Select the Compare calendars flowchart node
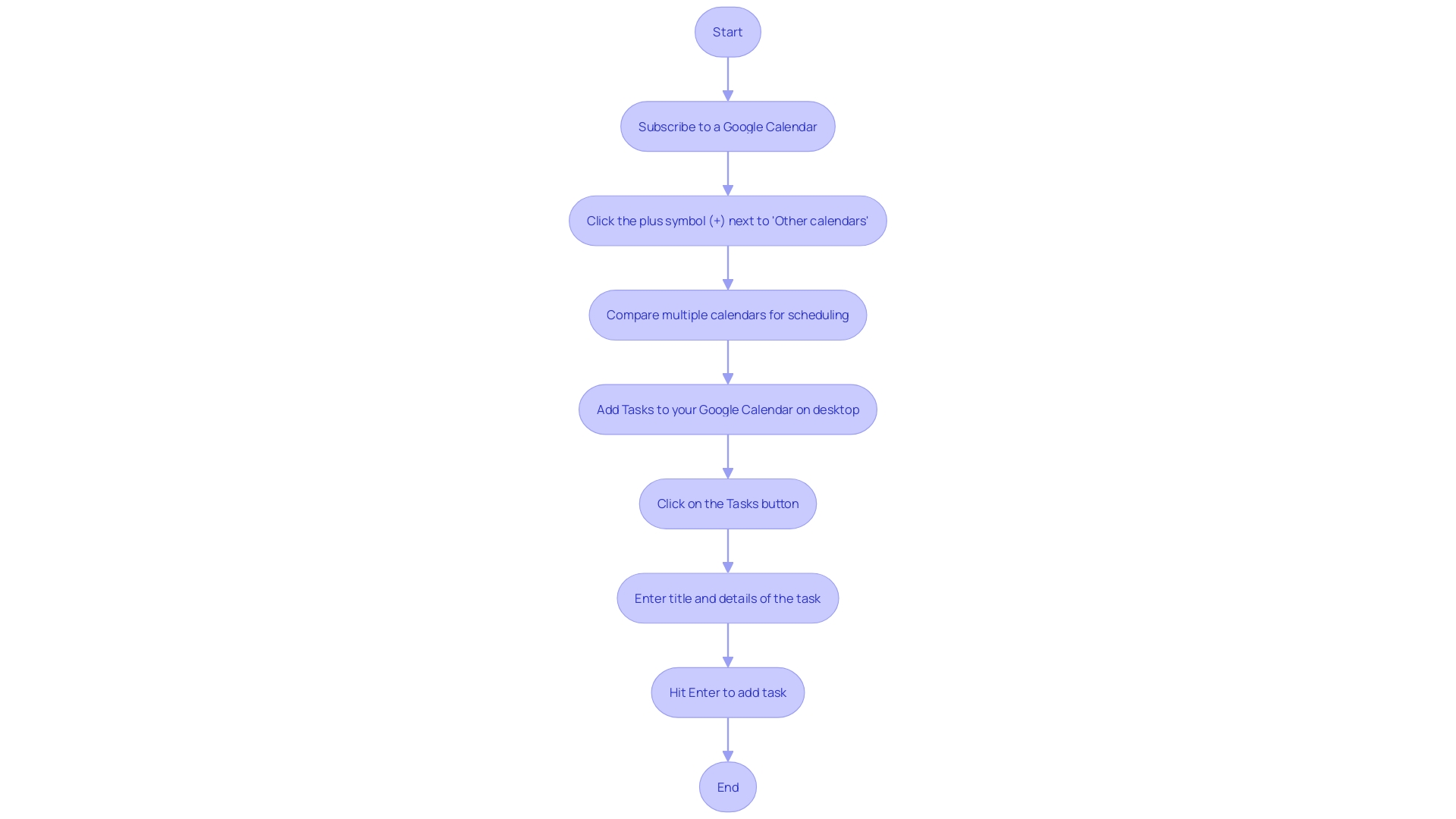The image size is (1456, 819). pyautogui.click(x=728, y=315)
